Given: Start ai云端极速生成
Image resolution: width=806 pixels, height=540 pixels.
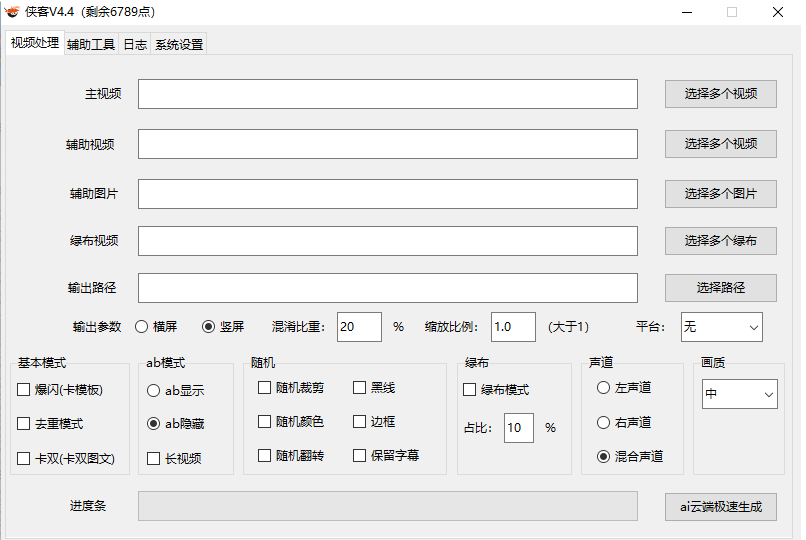Looking at the screenshot, I should [720, 507].
